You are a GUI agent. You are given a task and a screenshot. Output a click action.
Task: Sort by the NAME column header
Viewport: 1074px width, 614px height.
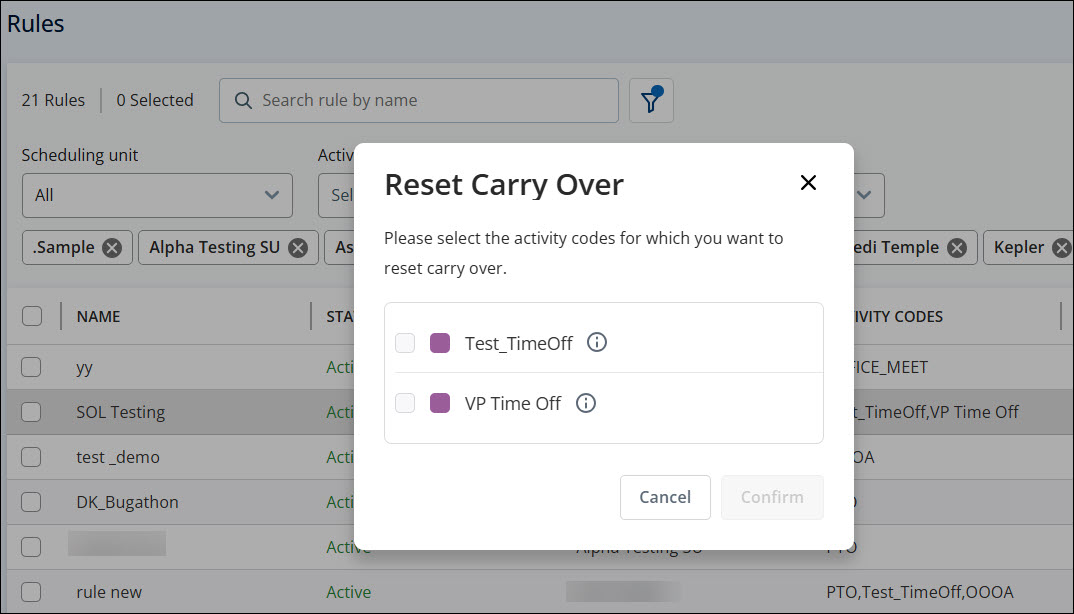(99, 316)
